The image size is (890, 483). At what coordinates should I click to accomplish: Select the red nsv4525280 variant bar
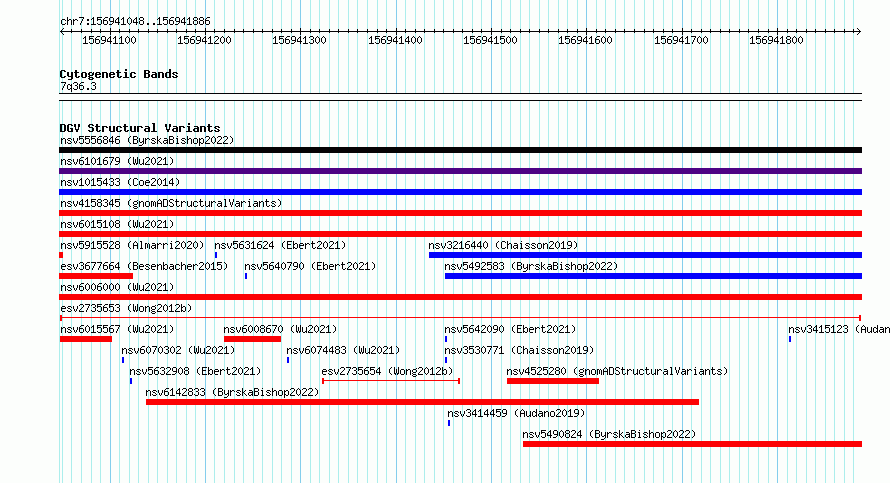pyautogui.click(x=553, y=381)
